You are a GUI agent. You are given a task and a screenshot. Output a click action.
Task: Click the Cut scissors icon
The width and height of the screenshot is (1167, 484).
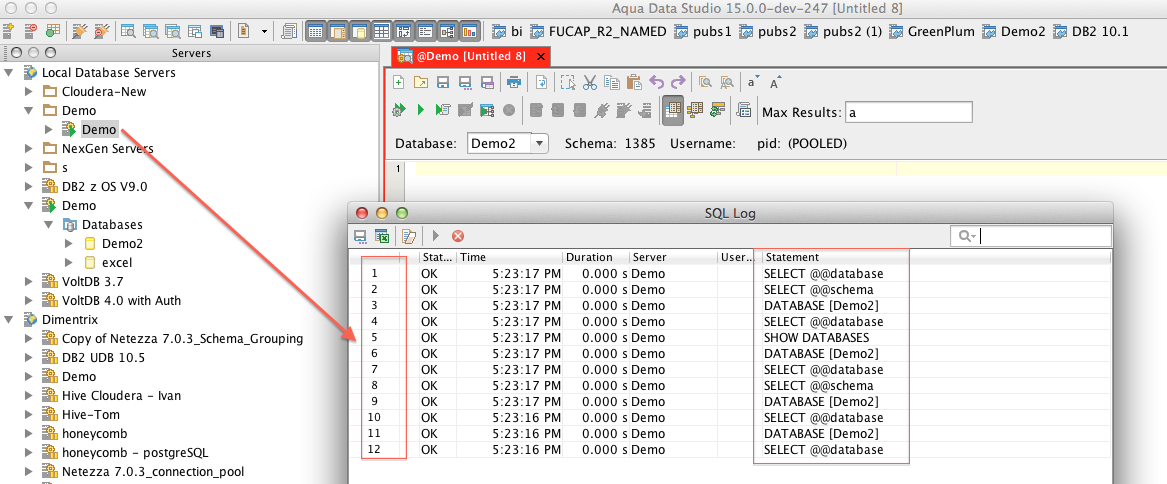[x=590, y=82]
